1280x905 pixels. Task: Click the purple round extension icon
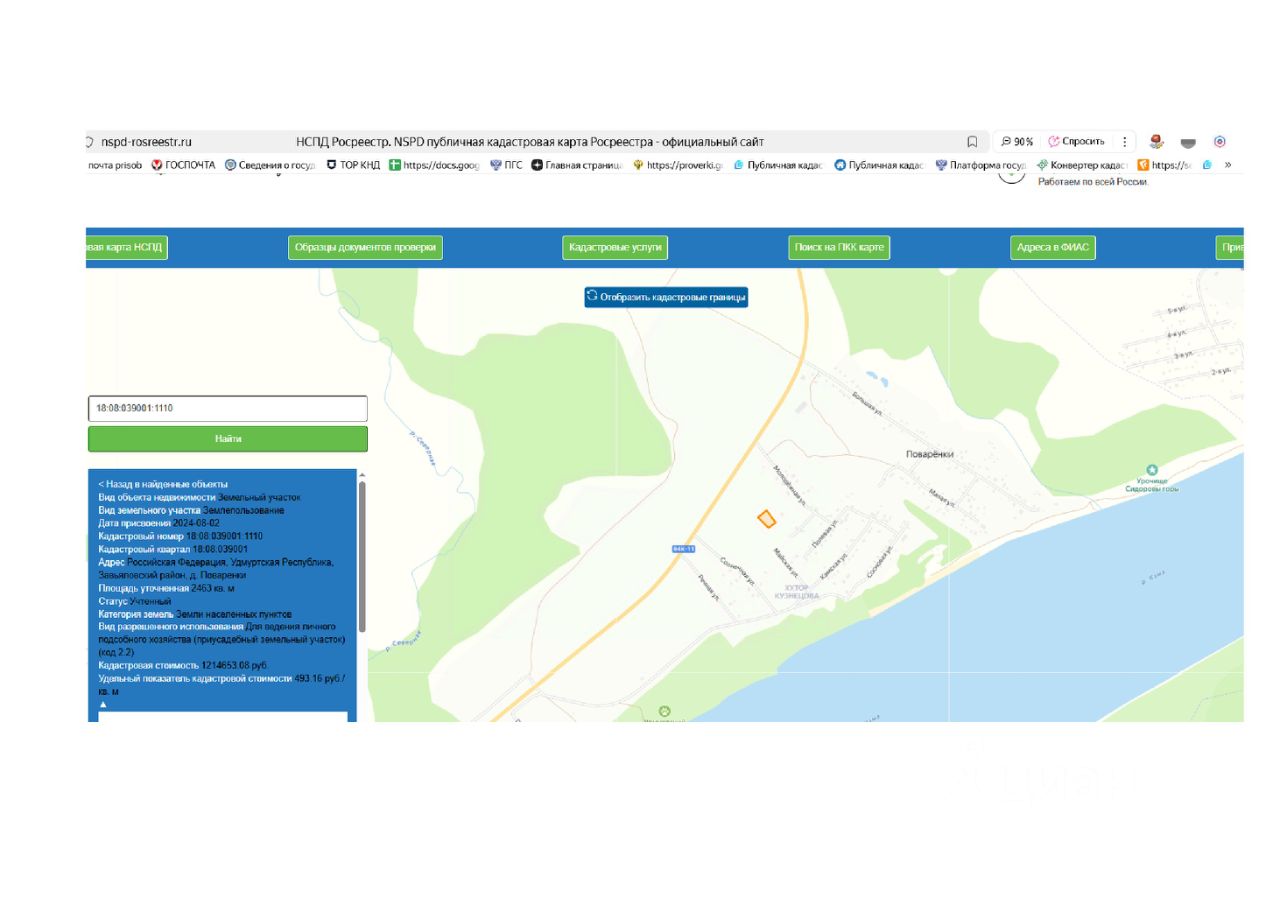click(x=1220, y=142)
